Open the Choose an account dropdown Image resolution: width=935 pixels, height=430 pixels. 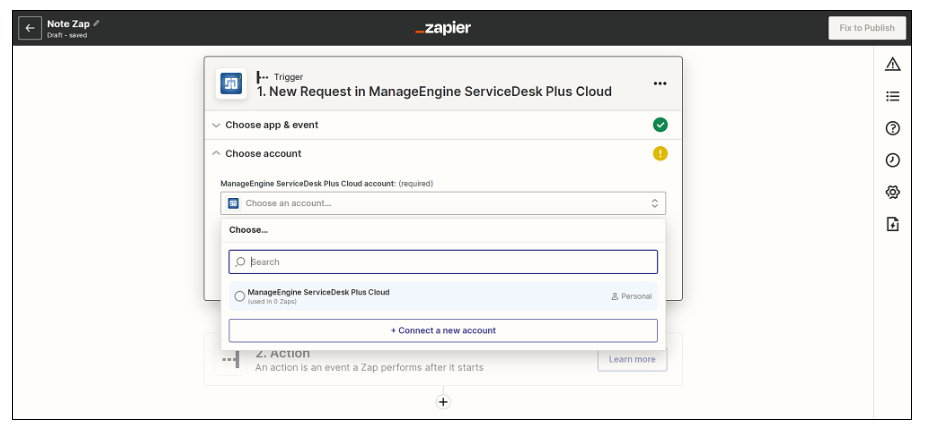442,203
